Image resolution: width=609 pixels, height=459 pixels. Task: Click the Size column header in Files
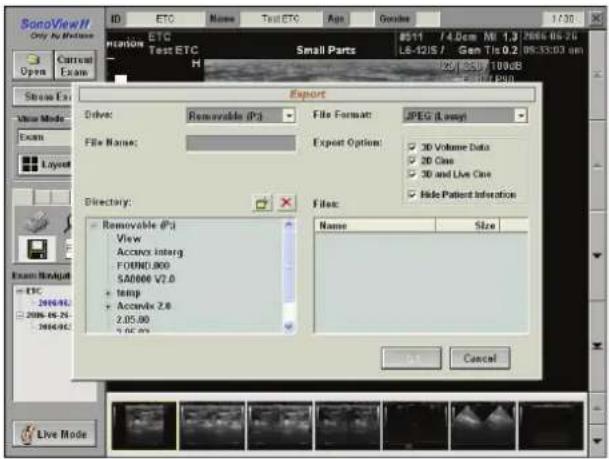pyautogui.click(x=468, y=226)
